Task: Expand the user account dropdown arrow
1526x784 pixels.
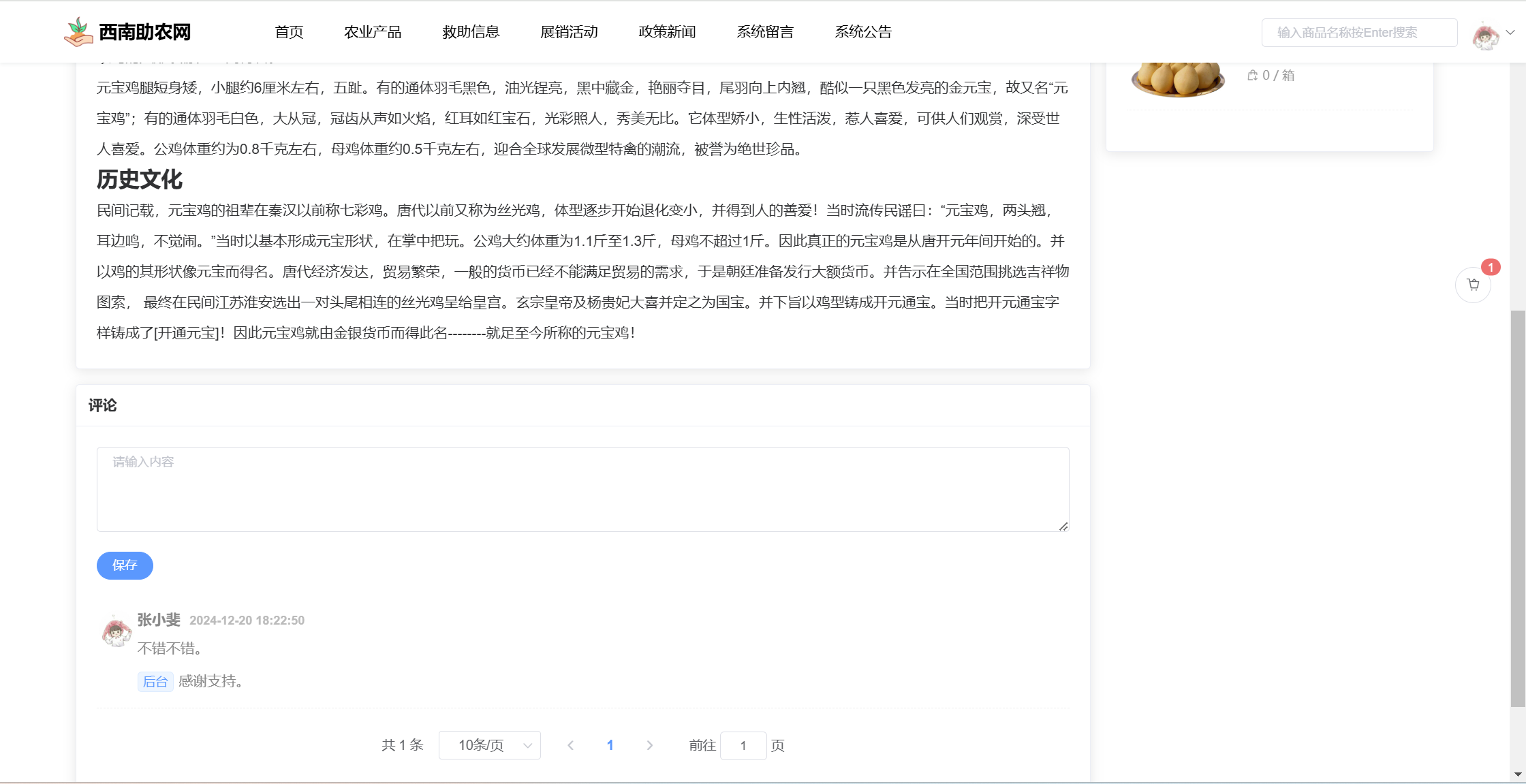Action: [x=1510, y=32]
